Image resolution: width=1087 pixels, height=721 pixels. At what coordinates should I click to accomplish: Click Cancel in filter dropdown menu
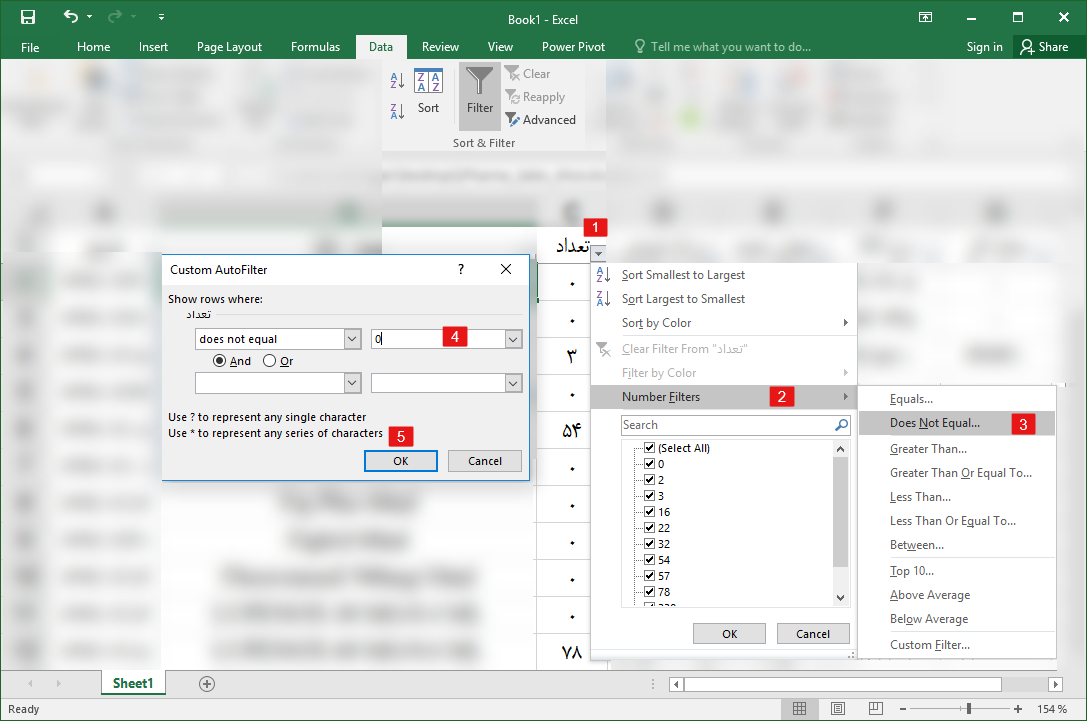click(x=812, y=634)
